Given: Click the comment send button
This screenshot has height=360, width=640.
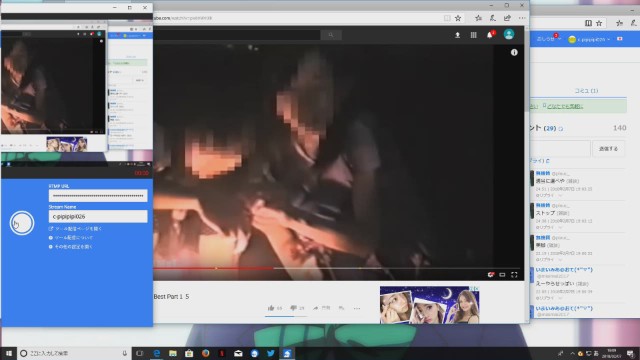Looking at the screenshot, I should (x=608, y=149).
